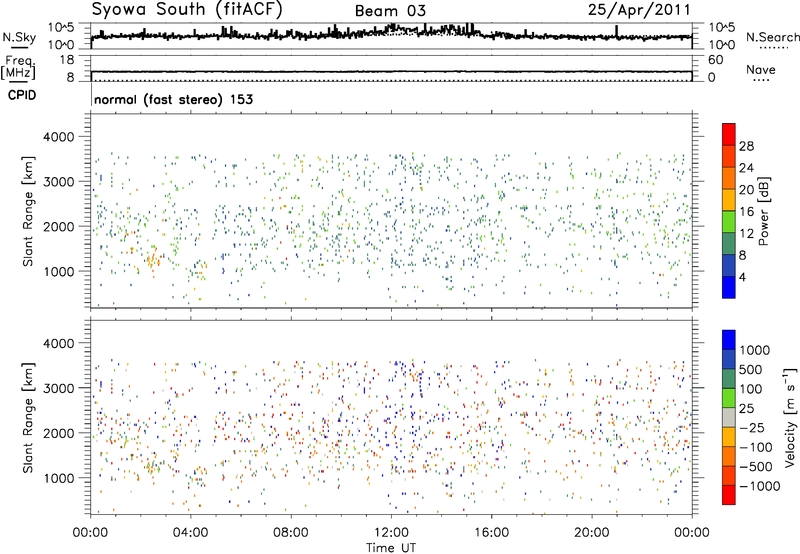This screenshot has width=800, height=554.
Task: Click the '−1000' Velocity colorbar label
Action: tap(759, 486)
